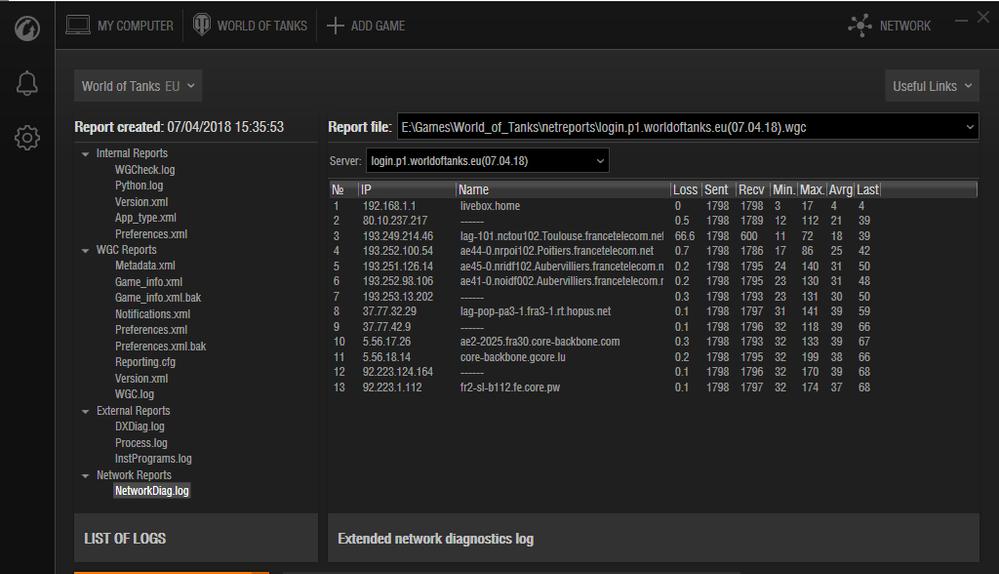The width and height of the screenshot is (999, 574).
Task: Select row with IP 92.223.124.164
Action: 653,372
